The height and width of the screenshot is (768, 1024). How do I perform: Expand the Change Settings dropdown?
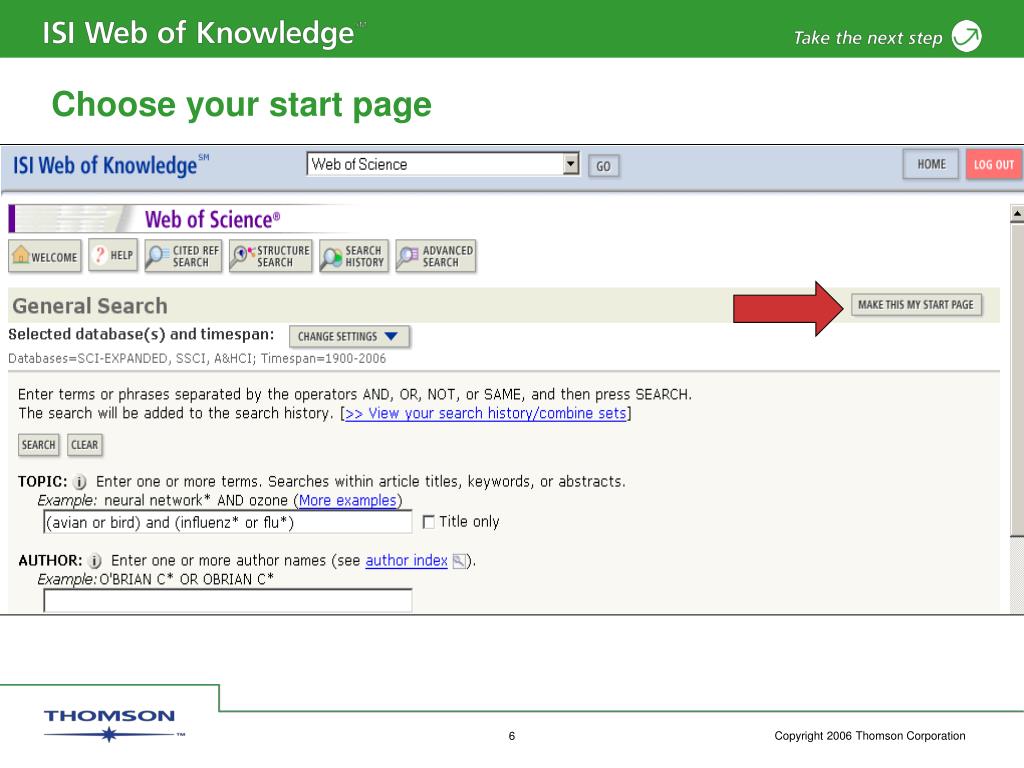[x=349, y=336]
